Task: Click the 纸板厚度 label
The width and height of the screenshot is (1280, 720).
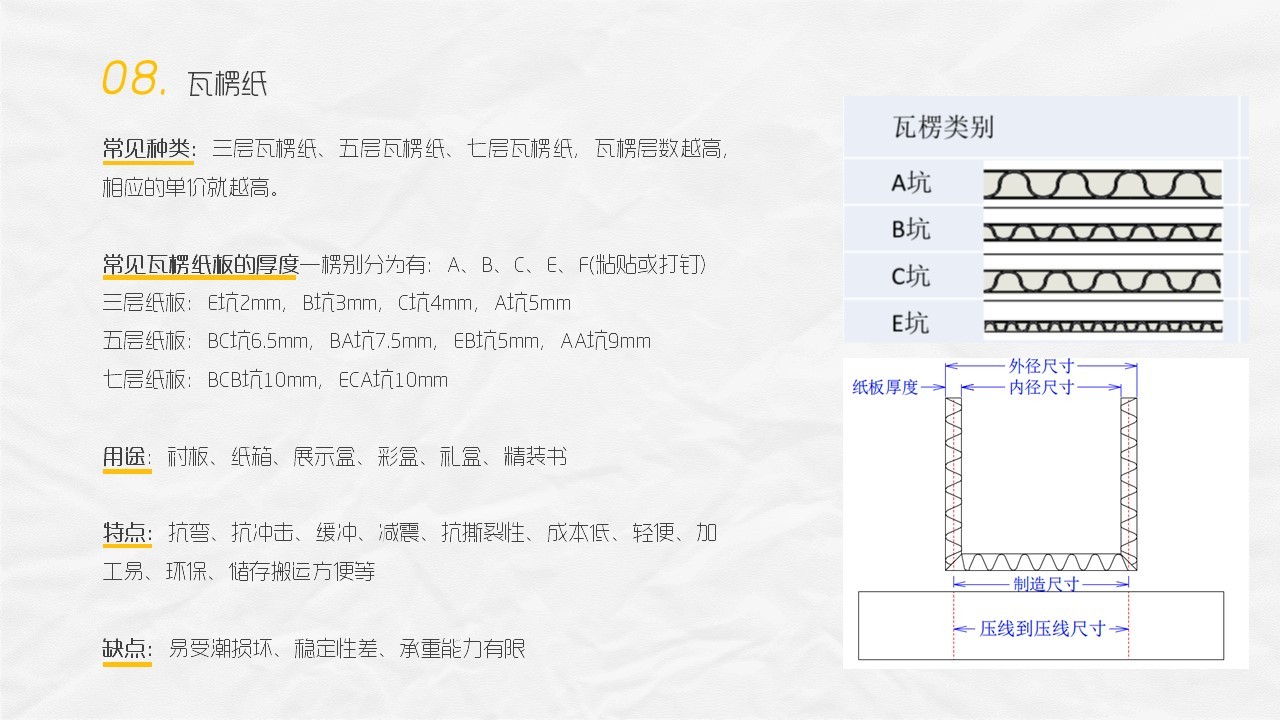Action: pyautogui.click(x=885, y=387)
